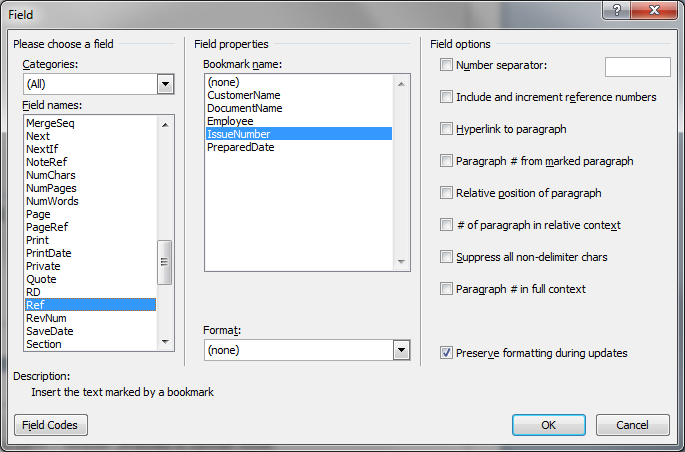Select the (none) bookmark entry
The image size is (685, 452).
click(299, 82)
